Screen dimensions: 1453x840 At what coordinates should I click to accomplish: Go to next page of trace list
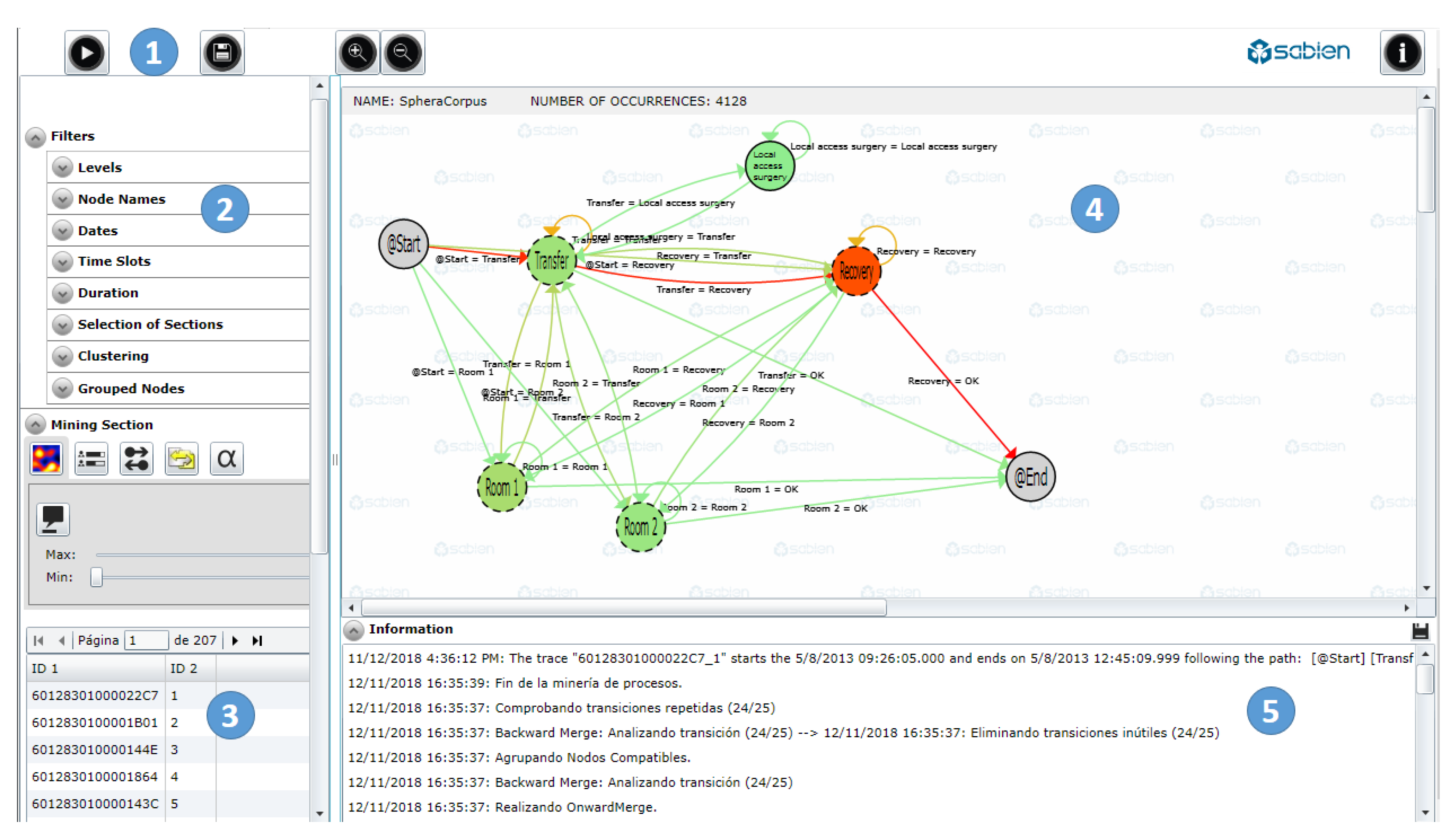point(235,641)
